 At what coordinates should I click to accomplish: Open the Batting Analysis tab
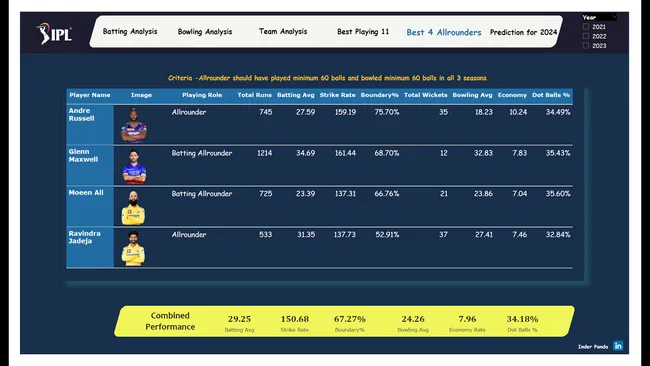click(130, 32)
